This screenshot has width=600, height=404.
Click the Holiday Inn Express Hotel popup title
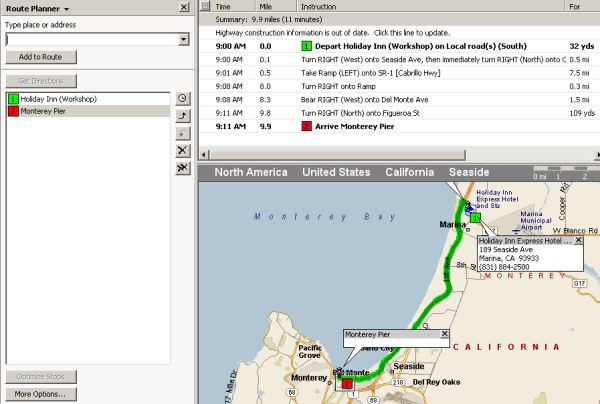(x=525, y=241)
